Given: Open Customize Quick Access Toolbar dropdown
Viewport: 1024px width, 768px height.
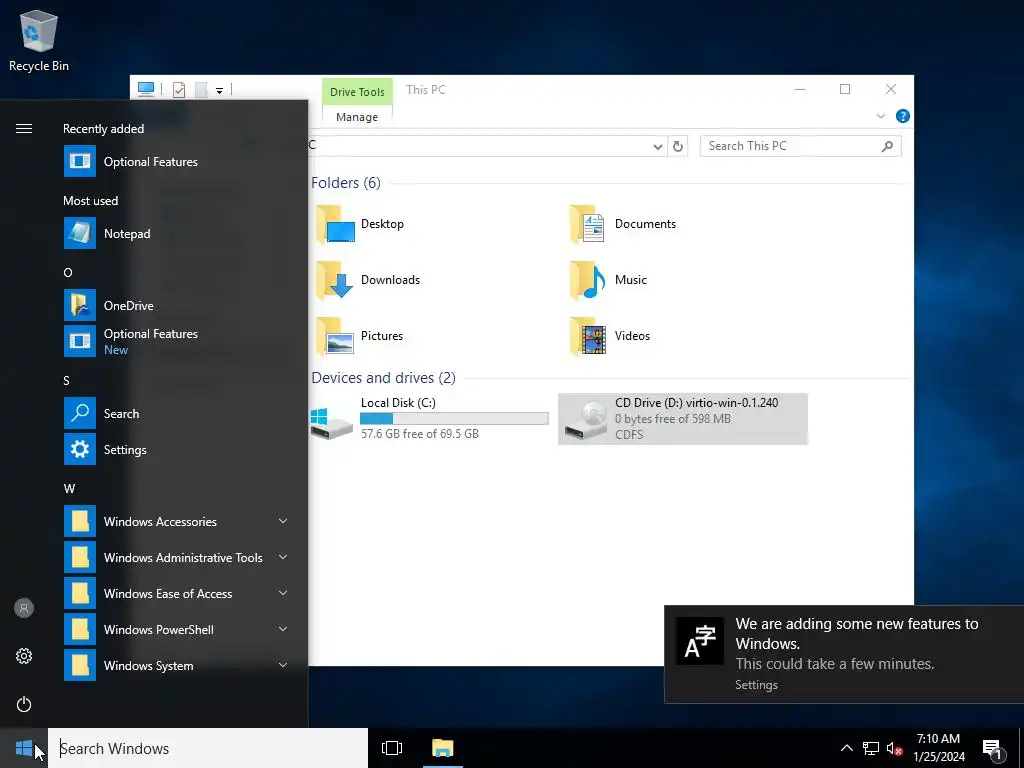Looking at the screenshot, I should pos(219,91).
